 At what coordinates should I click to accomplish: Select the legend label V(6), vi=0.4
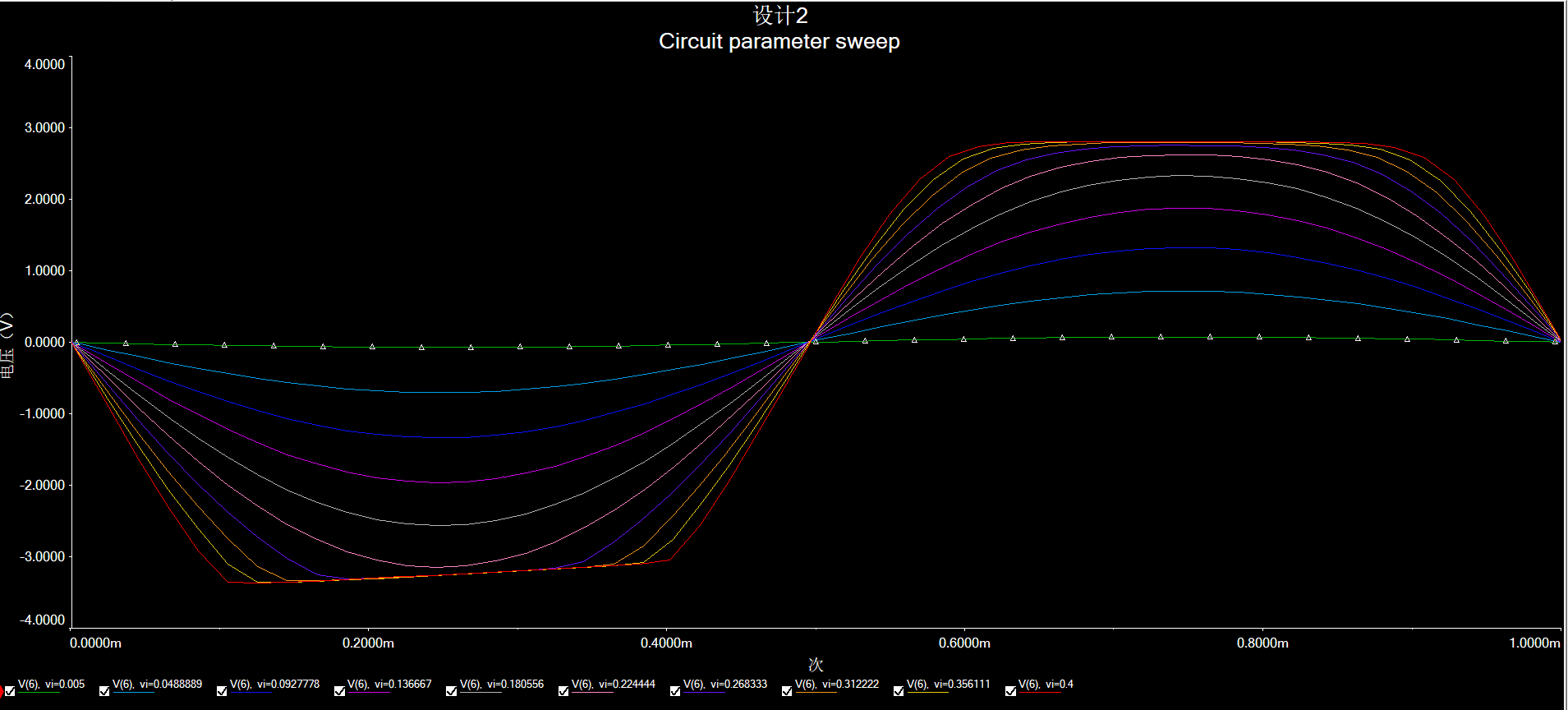pyautogui.click(x=1046, y=684)
